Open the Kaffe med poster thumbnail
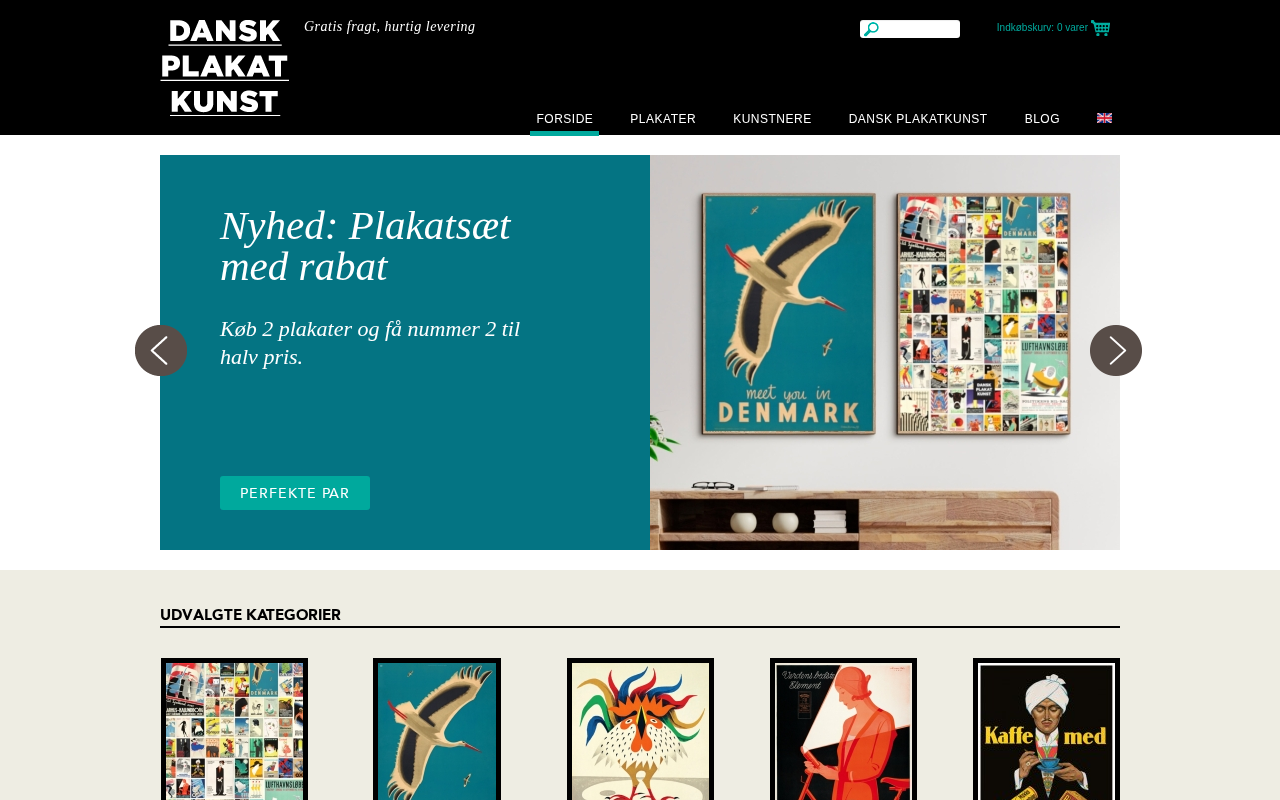This screenshot has width=1280, height=800. (x=1046, y=729)
